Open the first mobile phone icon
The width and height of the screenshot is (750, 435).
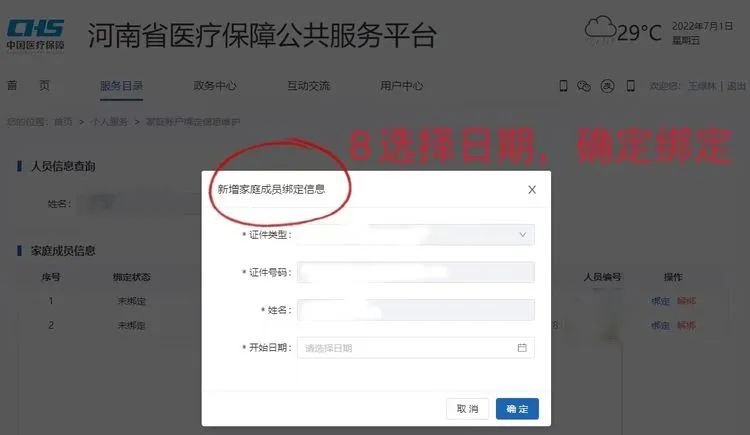pyautogui.click(x=563, y=86)
